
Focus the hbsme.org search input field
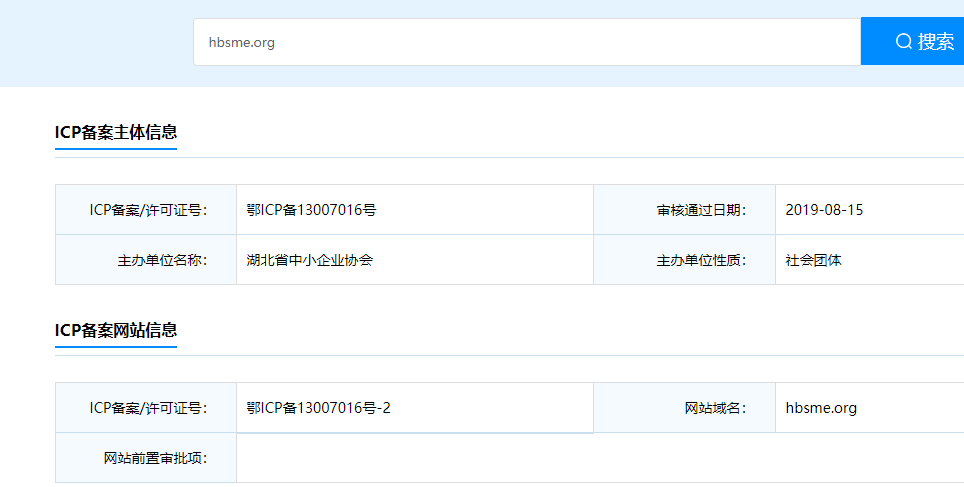(526, 42)
